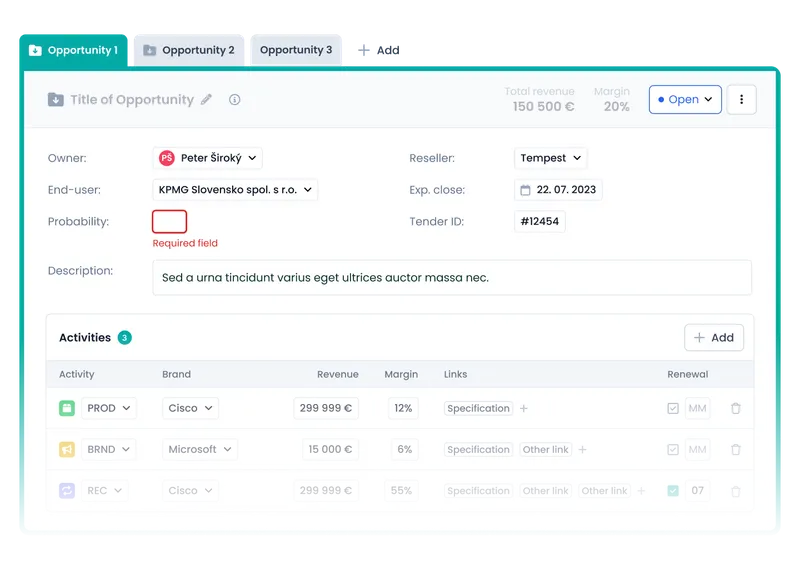Click the yellow megaphone BRND activity icon
This screenshot has width=800, height=569.
pos(67,450)
